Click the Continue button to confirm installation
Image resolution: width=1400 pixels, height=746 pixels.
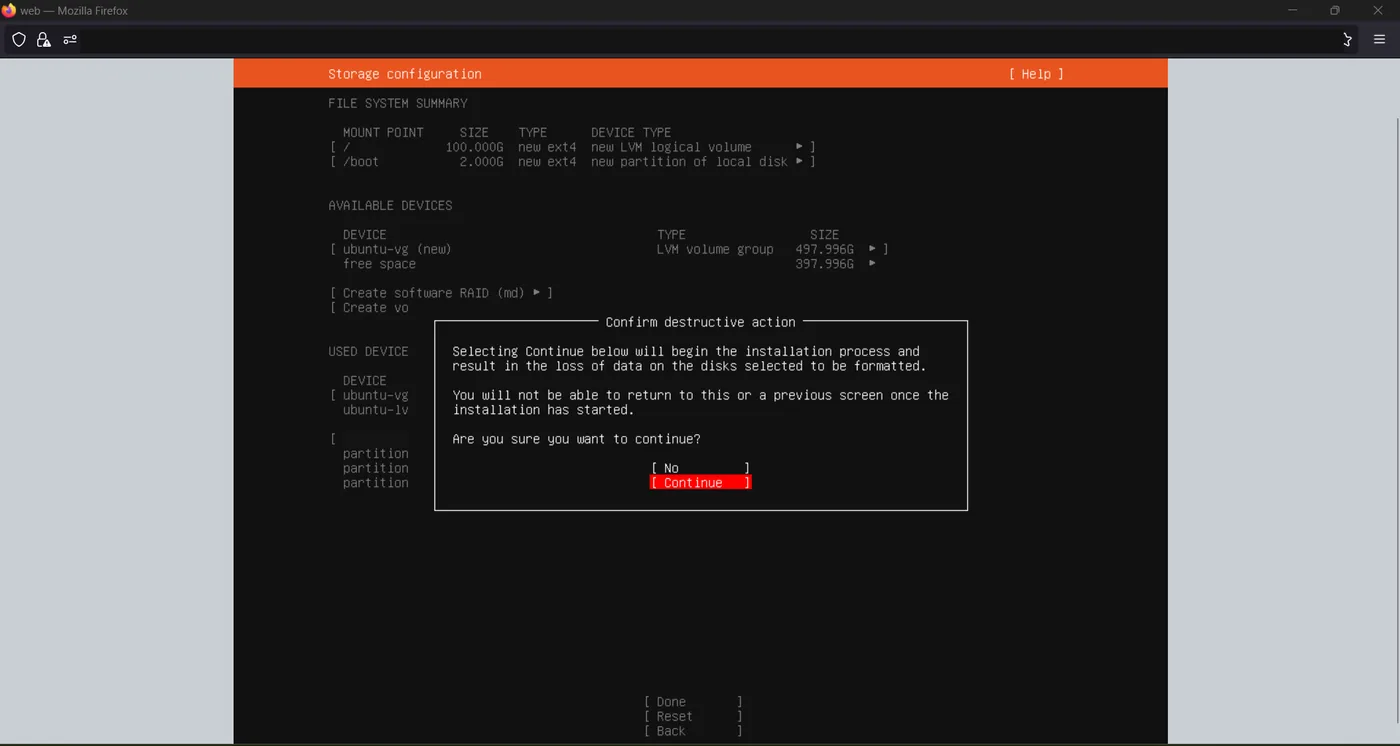700,482
